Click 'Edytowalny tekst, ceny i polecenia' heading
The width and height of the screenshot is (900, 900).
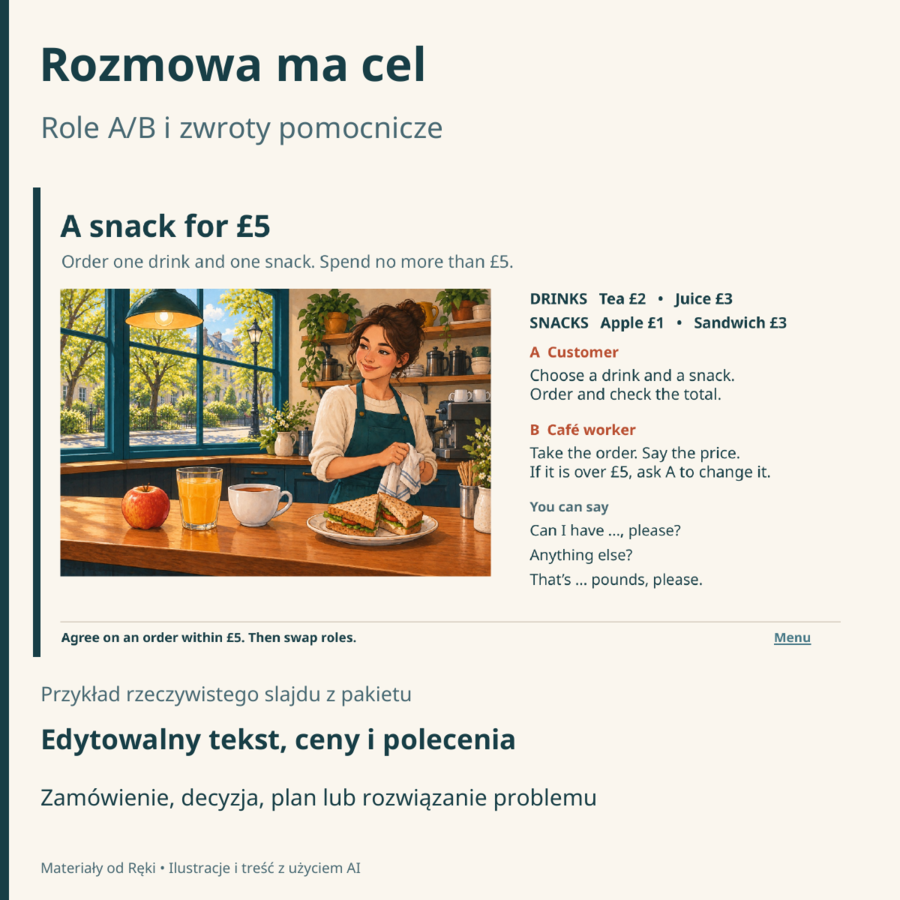coord(278,739)
